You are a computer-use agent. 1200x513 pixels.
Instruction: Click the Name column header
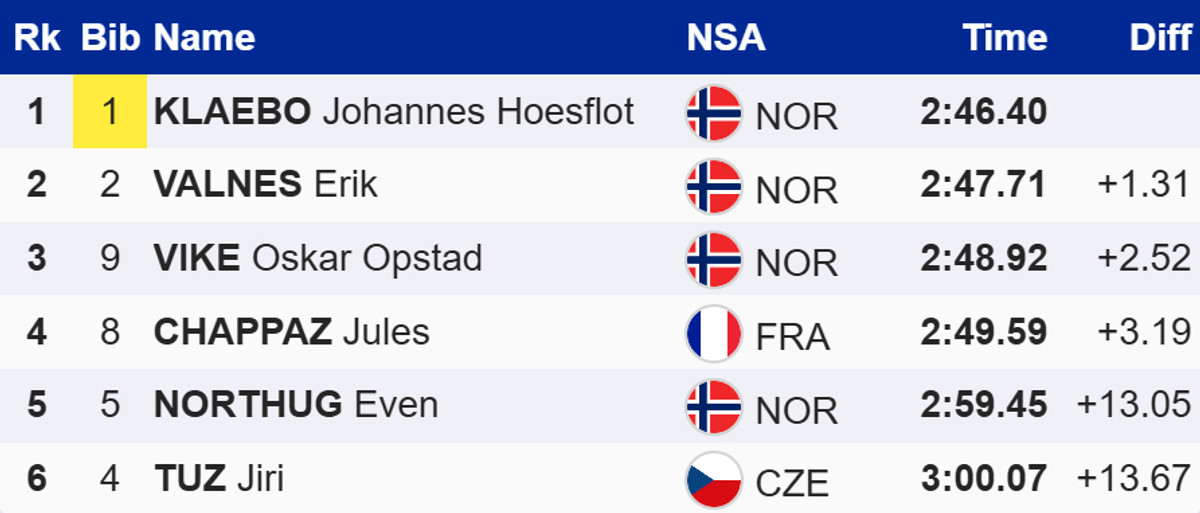pos(205,38)
